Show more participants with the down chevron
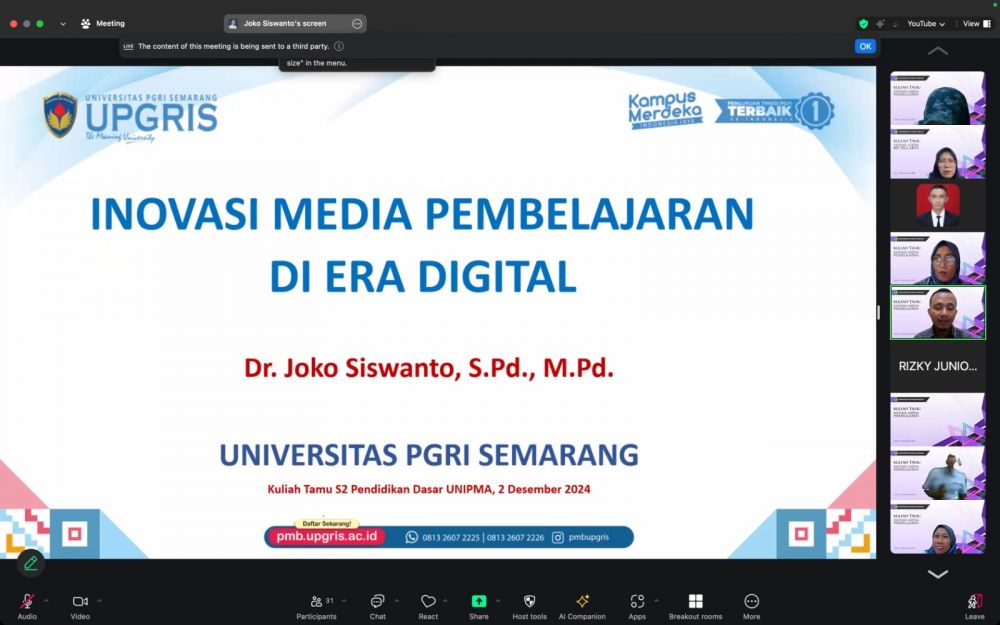The image size is (1000, 625). coord(938,574)
